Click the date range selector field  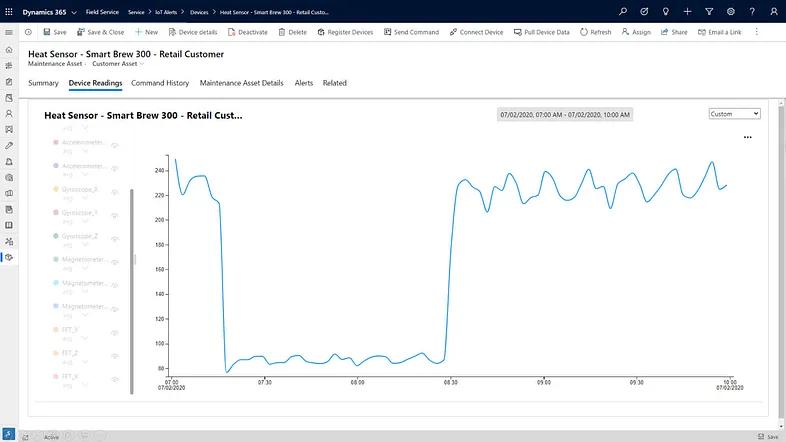point(565,115)
